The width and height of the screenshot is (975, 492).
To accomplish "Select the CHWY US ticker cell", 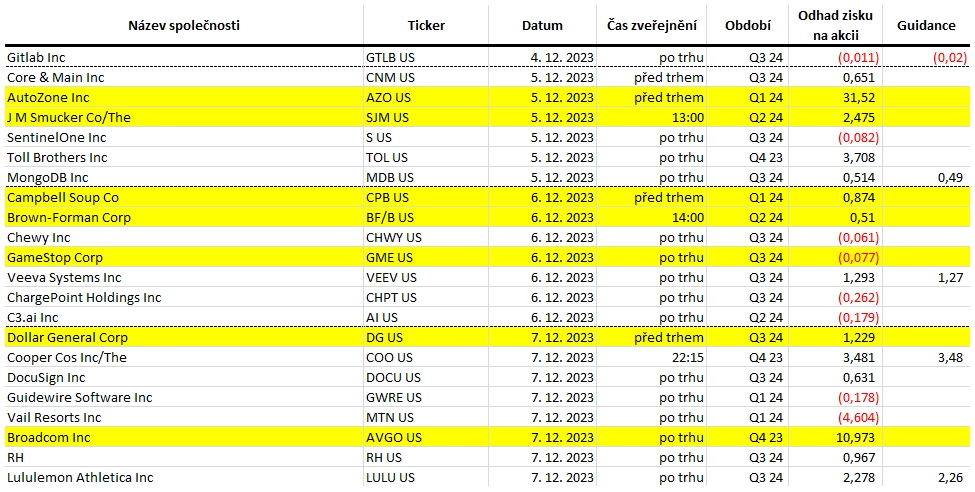I will pyautogui.click(x=394, y=238).
